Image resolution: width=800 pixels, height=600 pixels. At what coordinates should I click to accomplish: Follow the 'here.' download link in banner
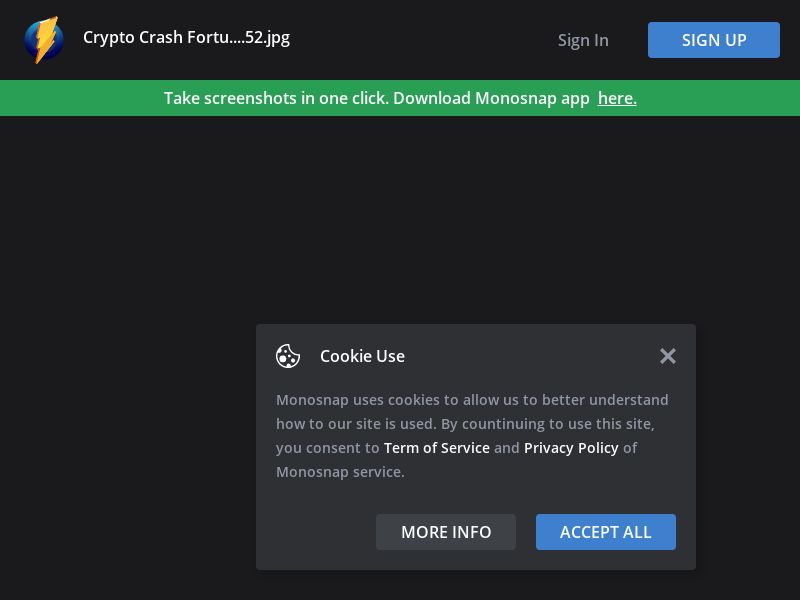click(617, 98)
